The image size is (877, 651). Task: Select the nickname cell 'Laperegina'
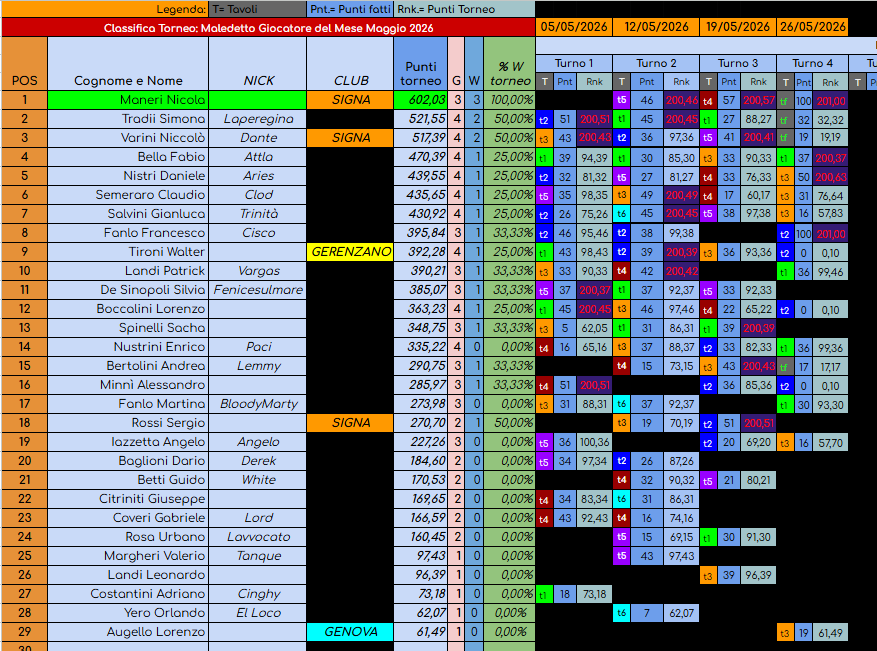click(258, 119)
